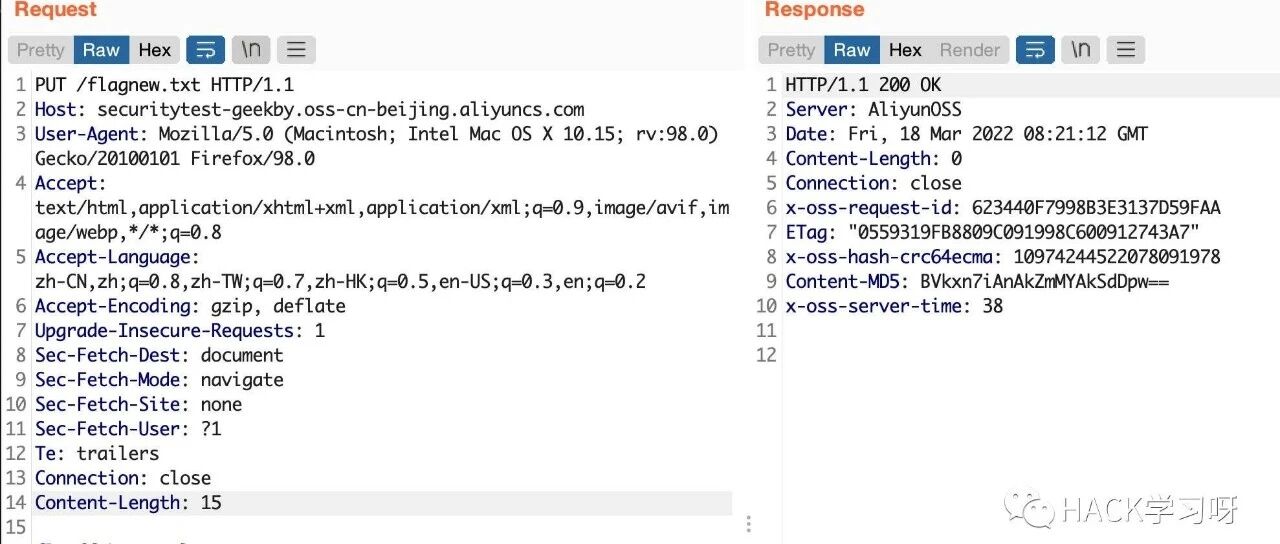Image resolution: width=1280 pixels, height=544 pixels.
Task: Show non-printable \n characters in Request
Action: (x=251, y=49)
